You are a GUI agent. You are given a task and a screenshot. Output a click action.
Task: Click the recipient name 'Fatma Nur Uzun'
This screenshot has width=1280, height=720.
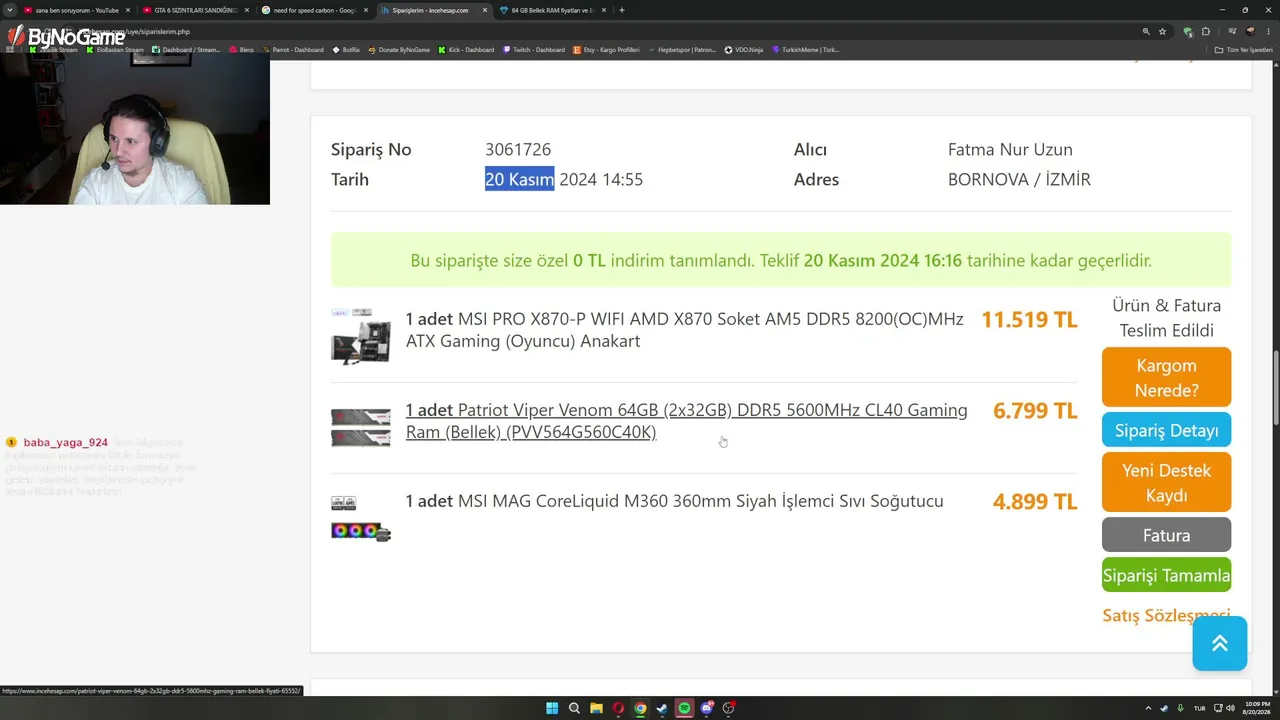tap(1010, 149)
